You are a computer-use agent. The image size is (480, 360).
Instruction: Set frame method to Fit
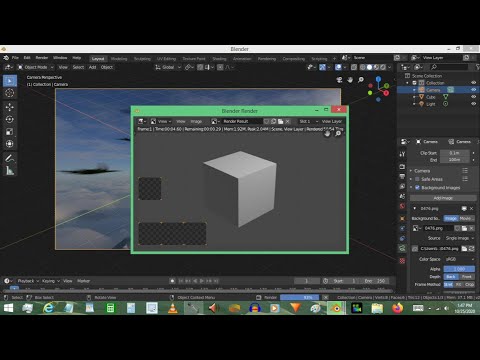[x=459, y=285]
